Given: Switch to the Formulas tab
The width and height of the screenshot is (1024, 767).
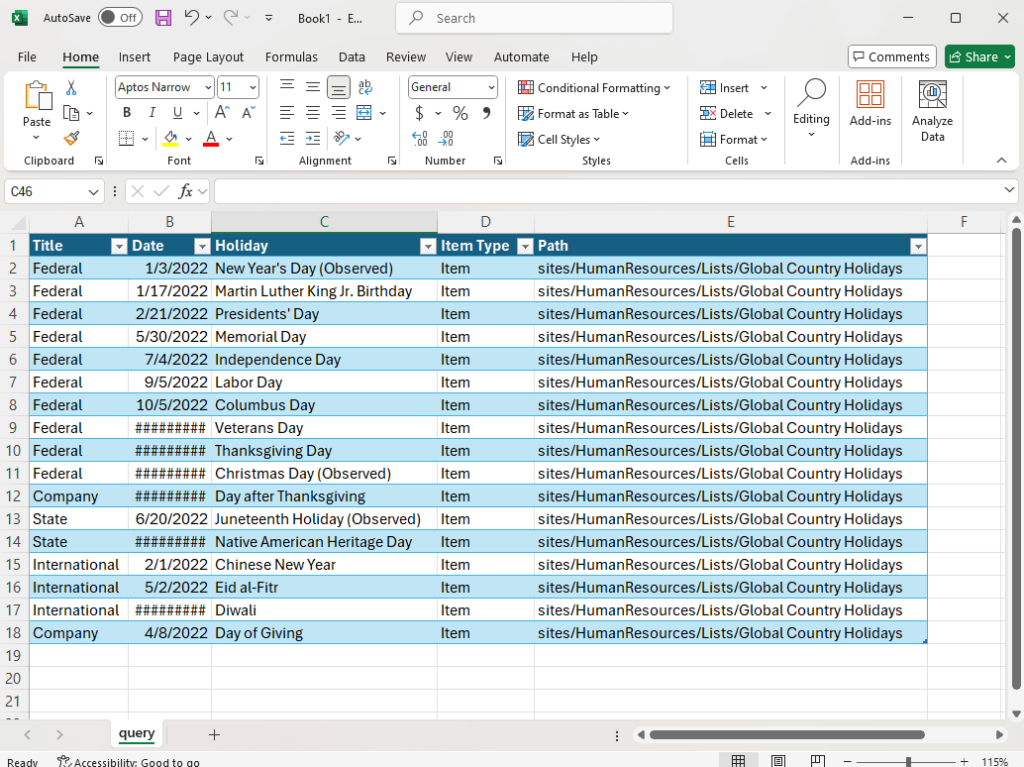Looking at the screenshot, I should pos(291,57).
